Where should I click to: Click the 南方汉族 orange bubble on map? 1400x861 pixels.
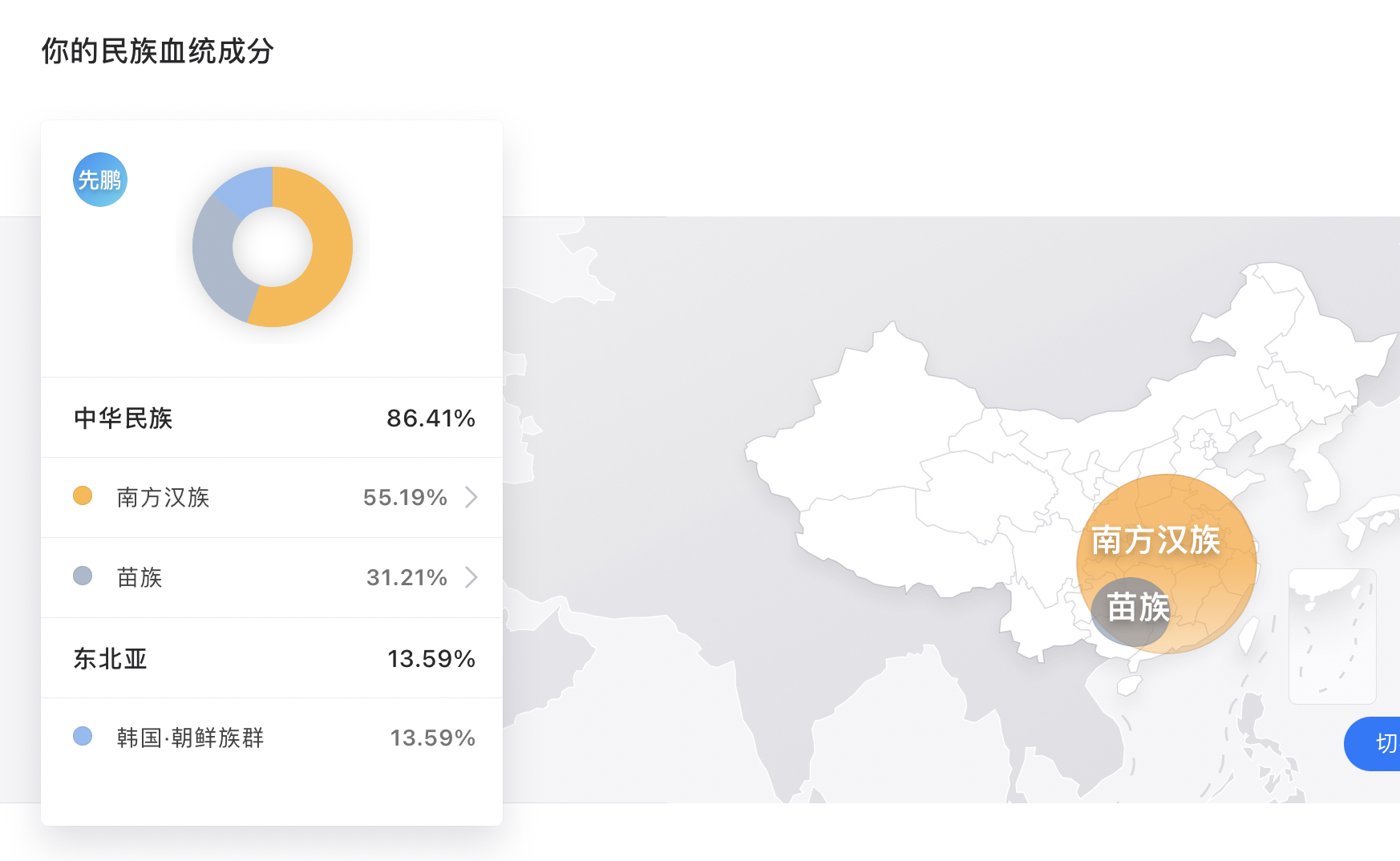click(1167, 529)
